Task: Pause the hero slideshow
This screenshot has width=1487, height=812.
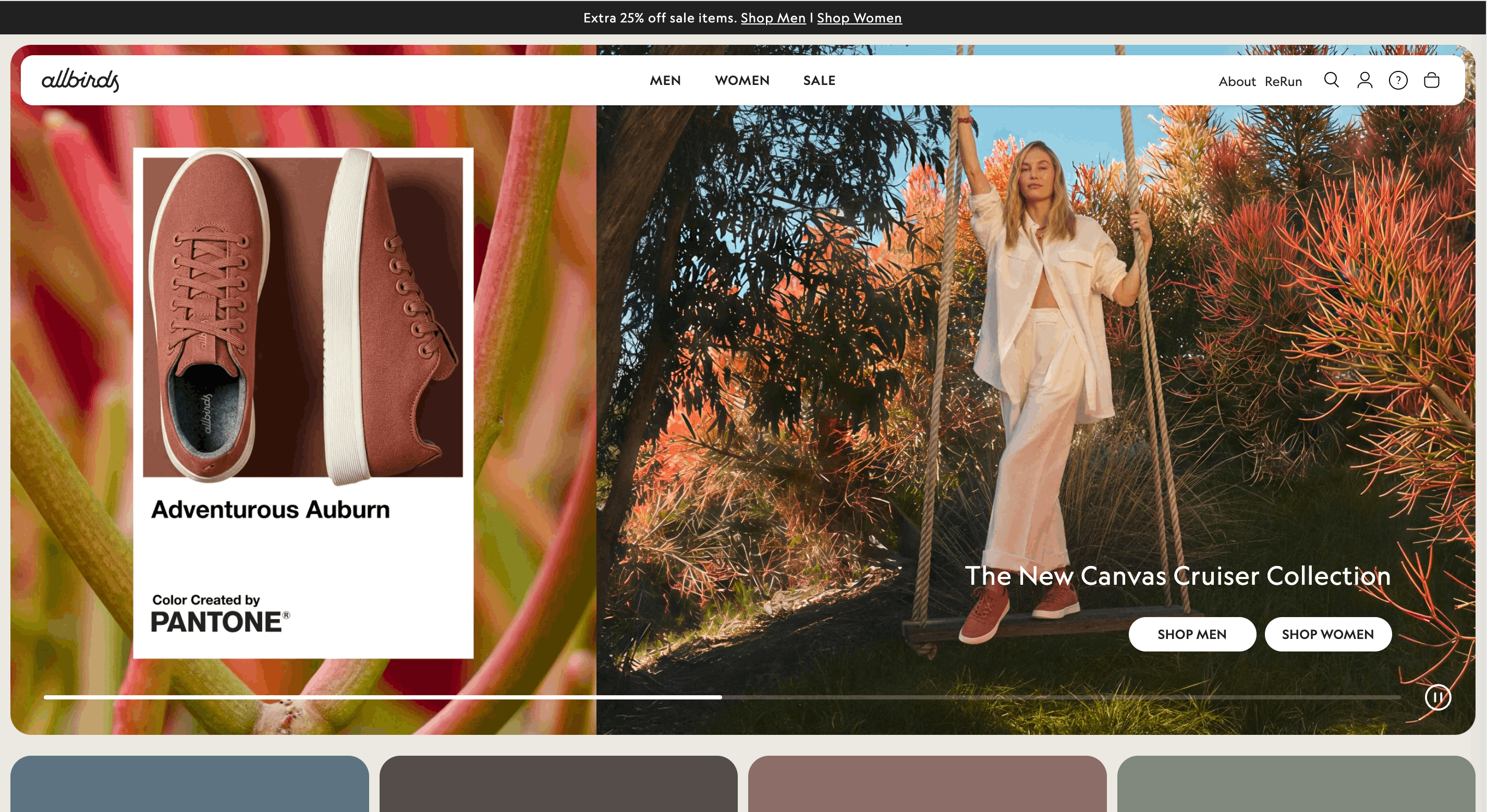Action: point(1437,697)
